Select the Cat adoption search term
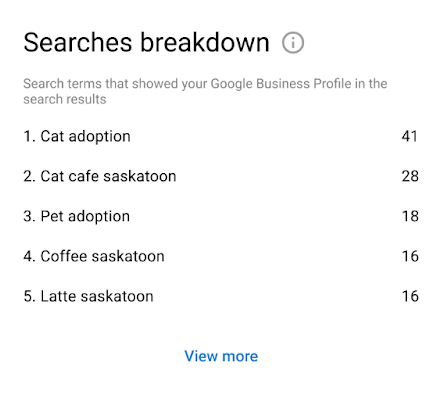 (85, 136)
